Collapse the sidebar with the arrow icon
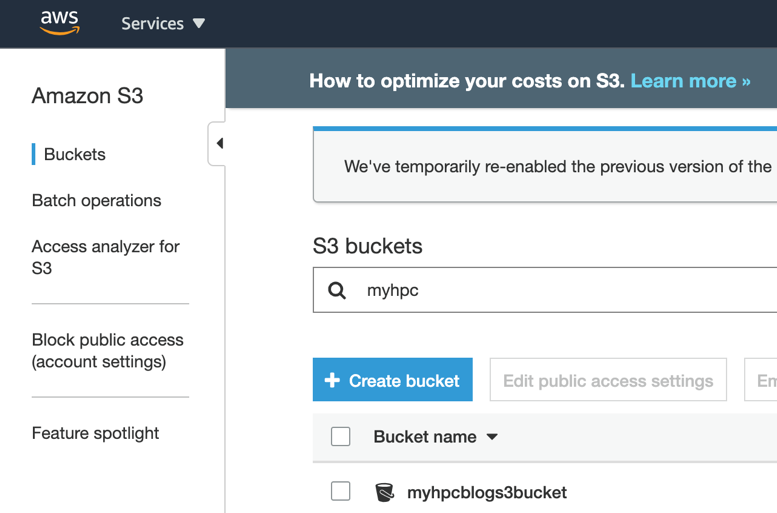The image size is (777, 513). [x=219, y=144]
